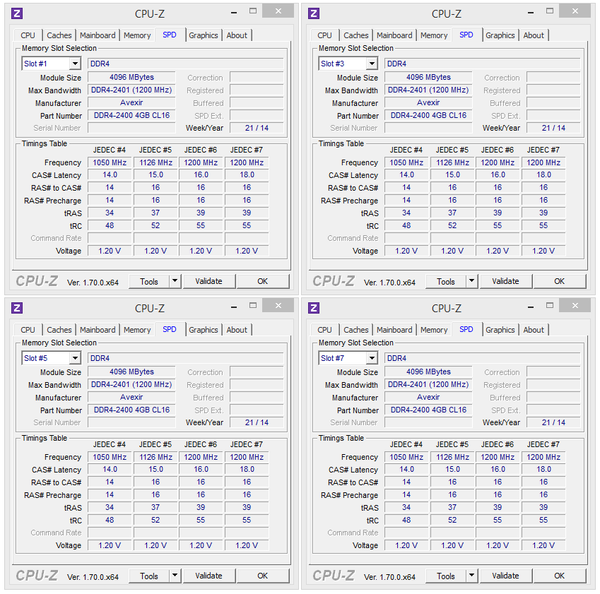Click Tools button in Slot #3 window

click(446, 281)
